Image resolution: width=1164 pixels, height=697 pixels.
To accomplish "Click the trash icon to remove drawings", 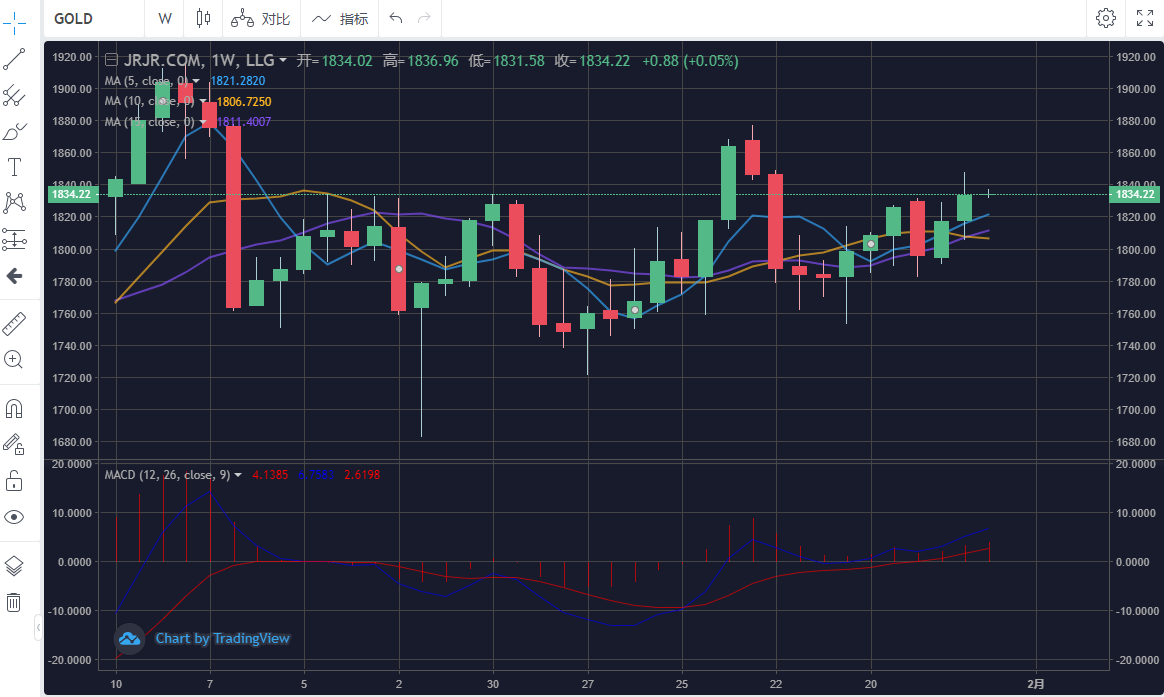I will click(x=15, y=602).
